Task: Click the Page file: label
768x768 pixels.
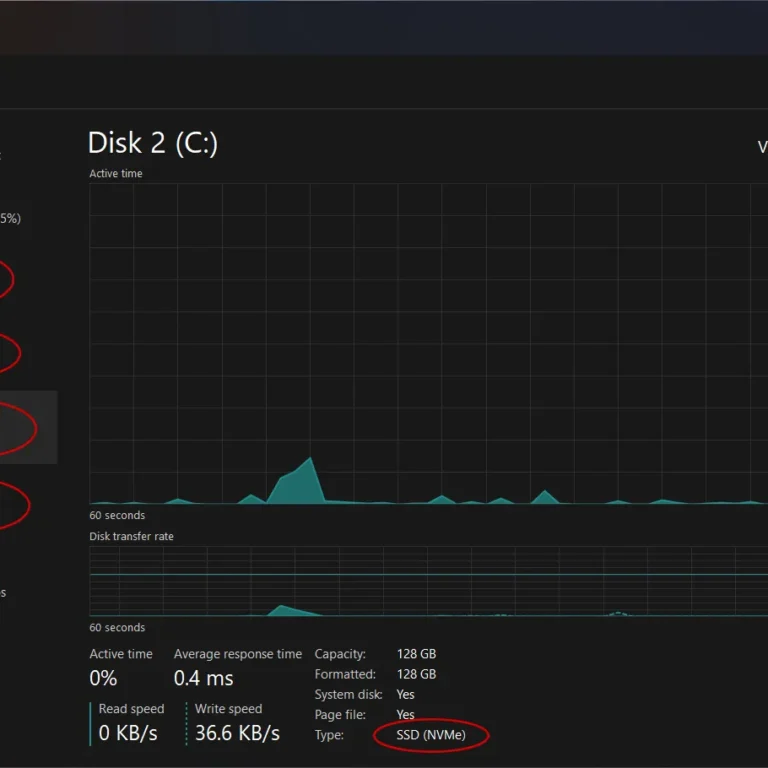Action: [x=340, y=715]
